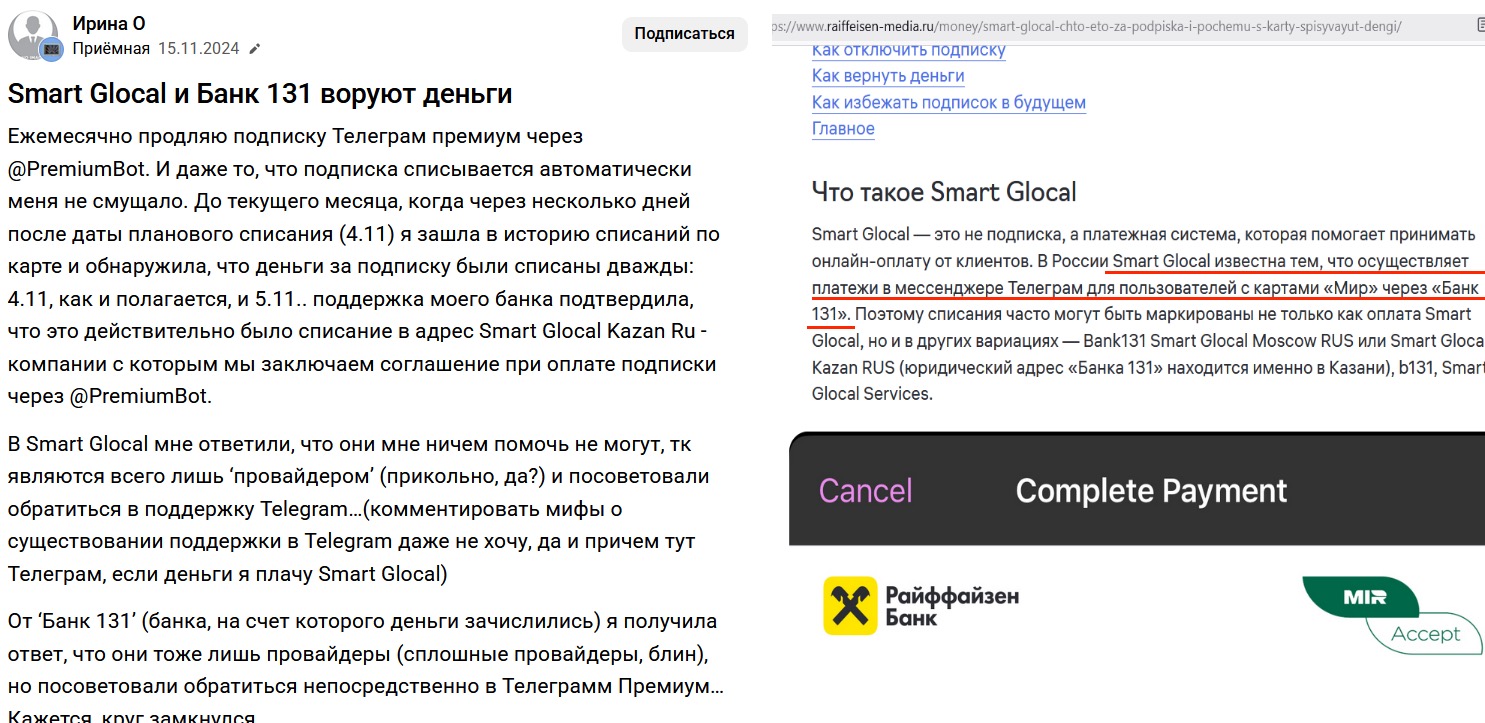Jump to the 'Главное' section link

click(x=843, y=128)
